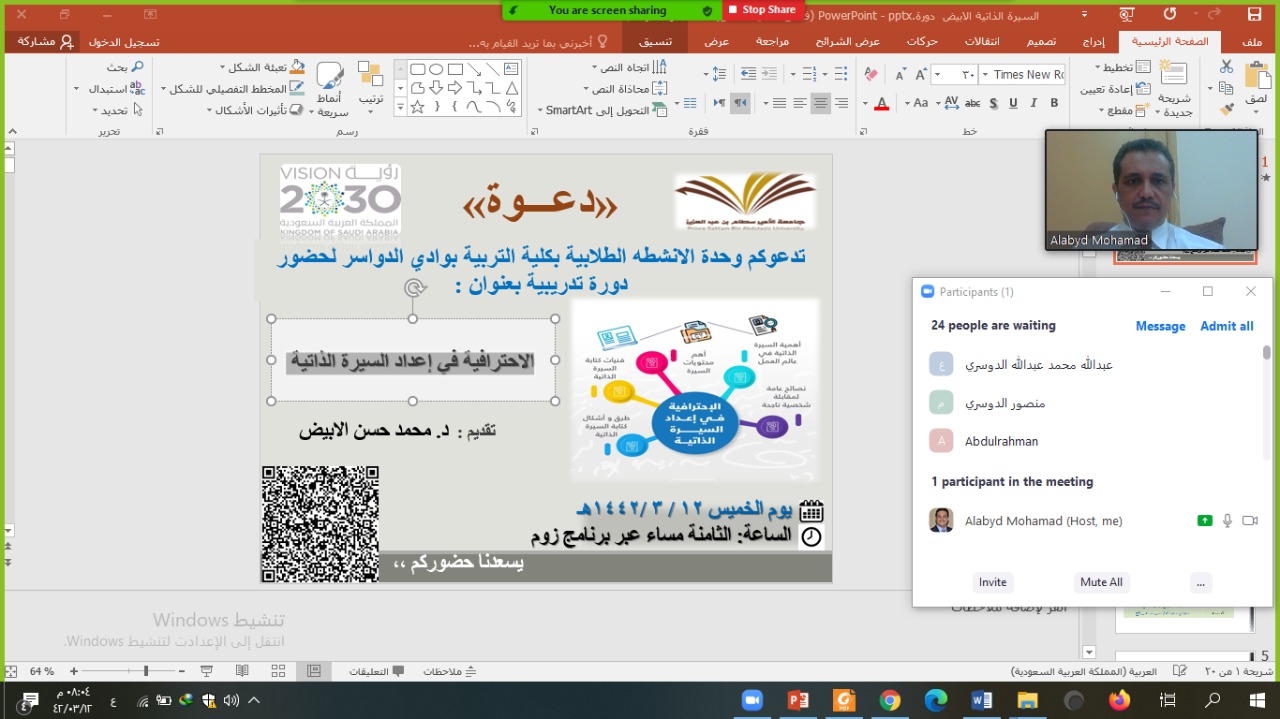Click the Mute All button
1280x719 pixels.
click(x=1101, y=582)
